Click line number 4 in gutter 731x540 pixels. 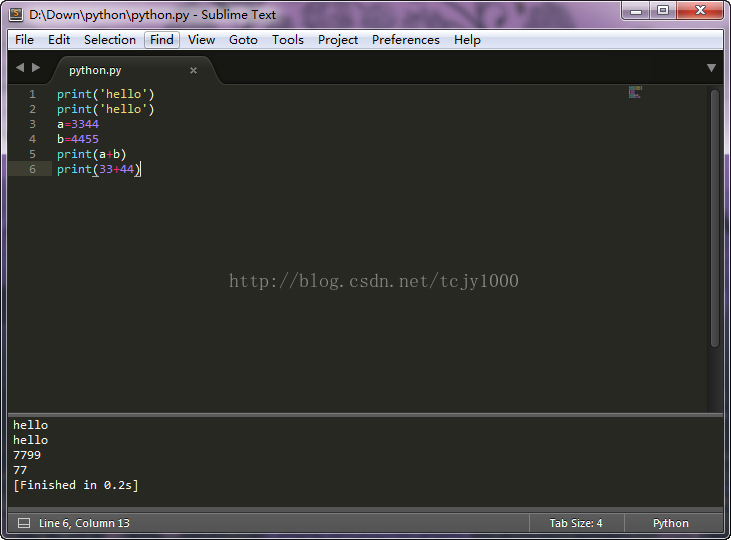32,139
